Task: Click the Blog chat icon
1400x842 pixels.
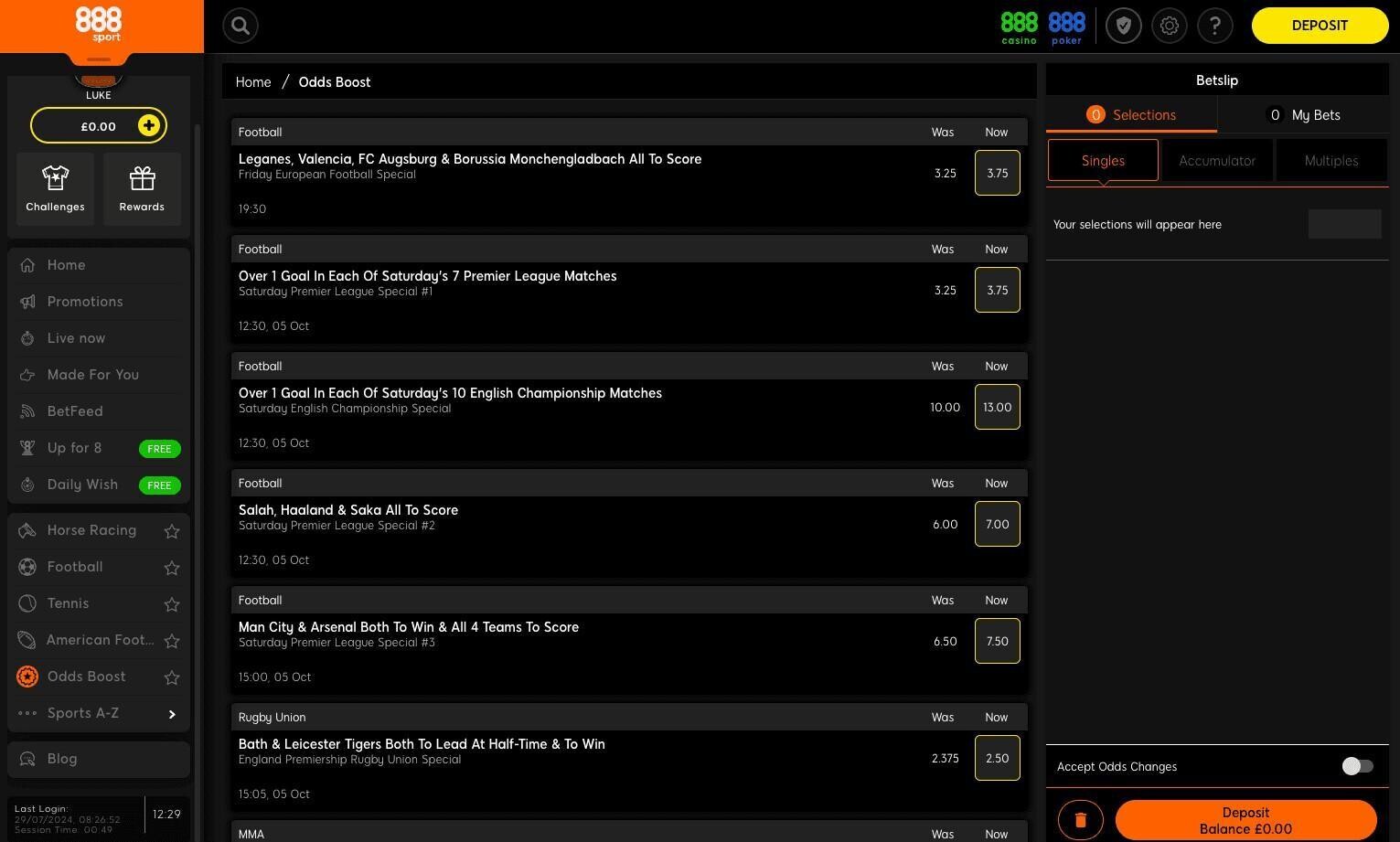Action: tap(27, 759)
